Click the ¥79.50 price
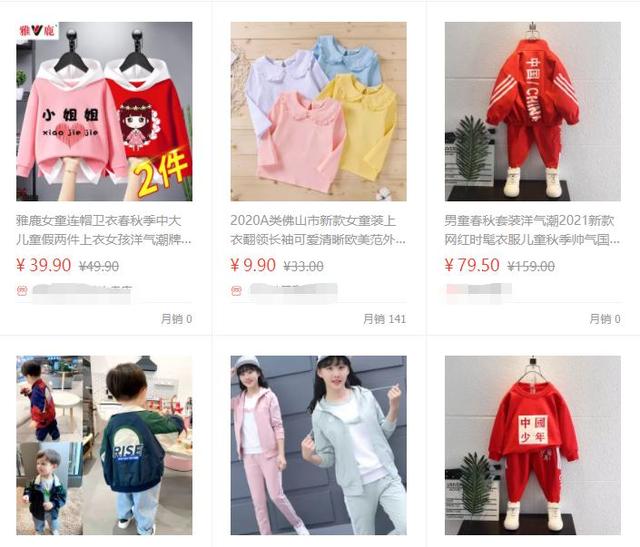The width and height of the screenshot is (640, 547). (x=472, y=265)
